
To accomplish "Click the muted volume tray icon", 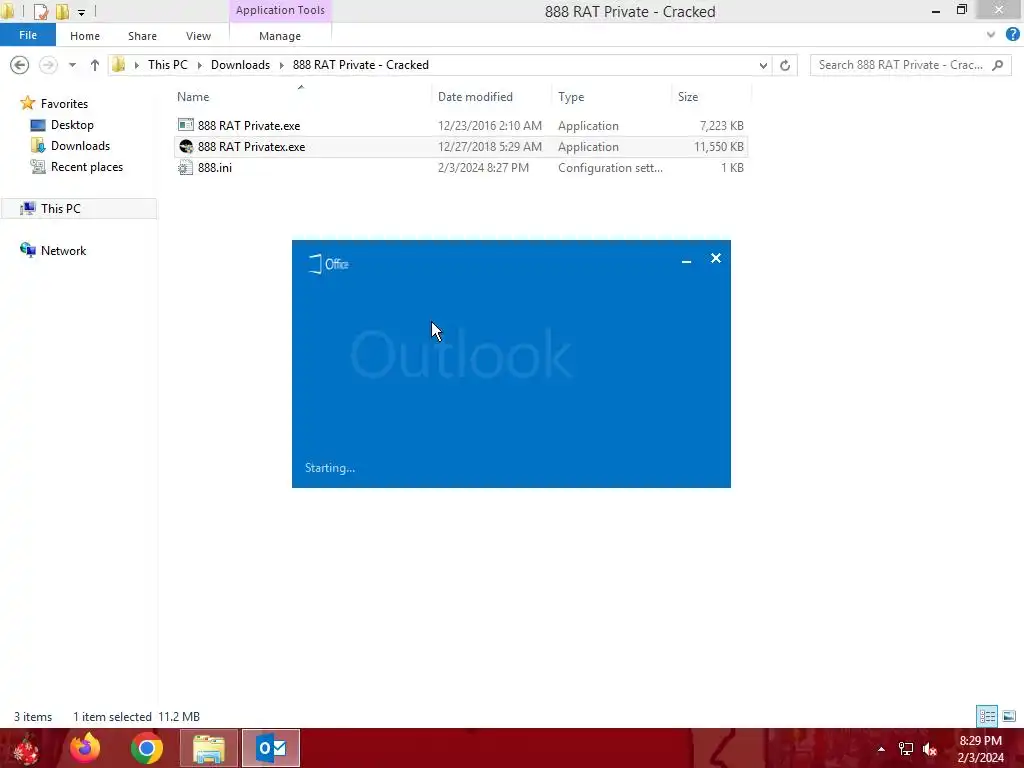I will click(930, 749).
